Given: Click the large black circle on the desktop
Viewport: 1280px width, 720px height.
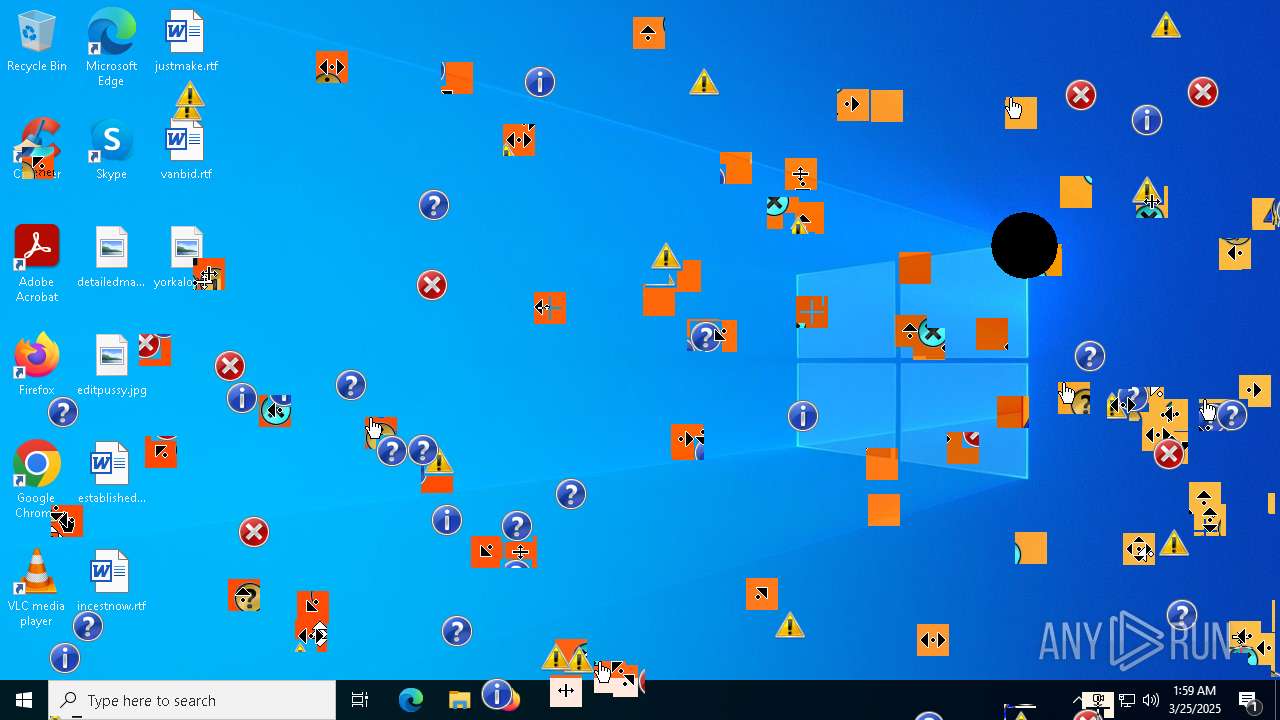Looking at the screenshot, I should point(1024,245).
